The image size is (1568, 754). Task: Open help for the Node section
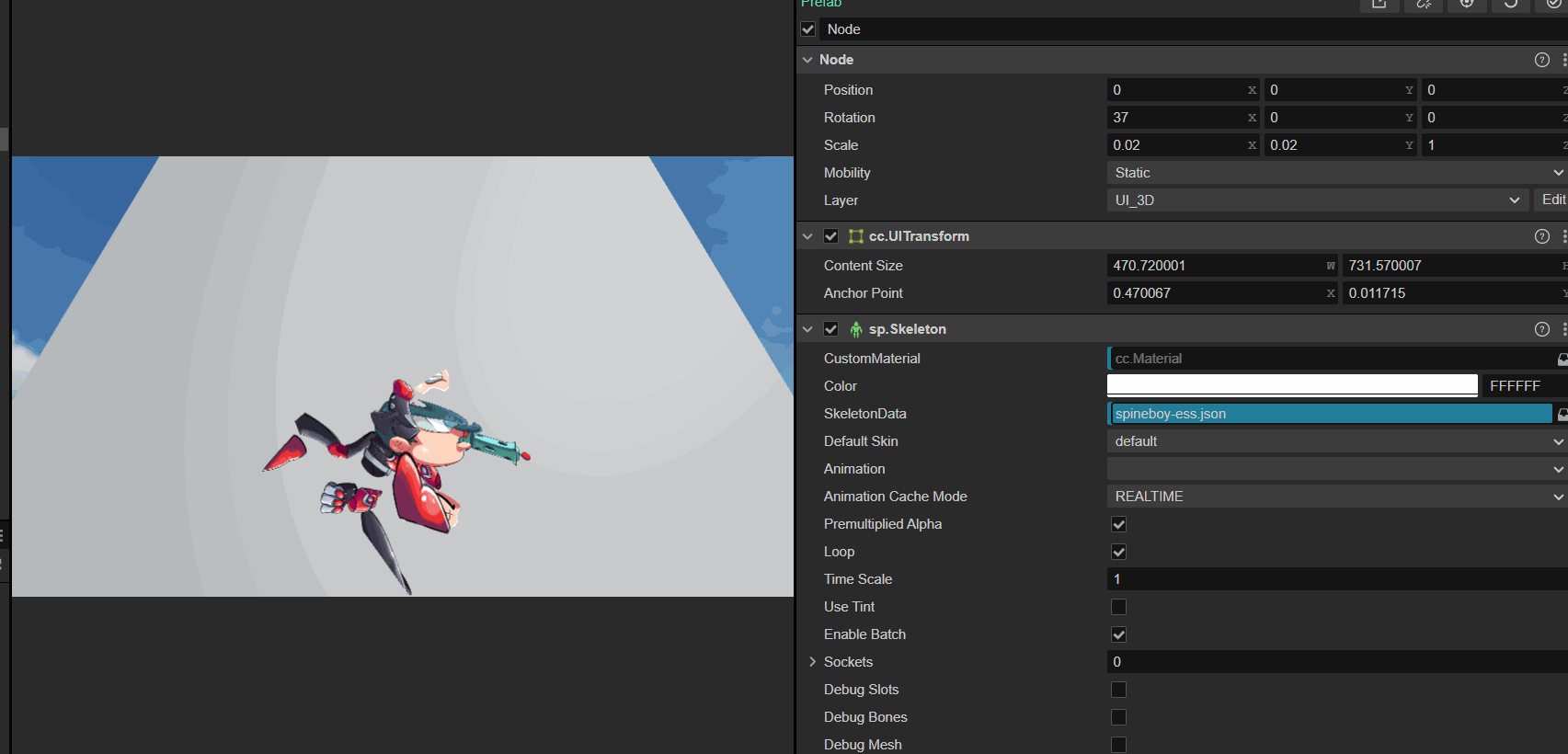(1542, 60)
